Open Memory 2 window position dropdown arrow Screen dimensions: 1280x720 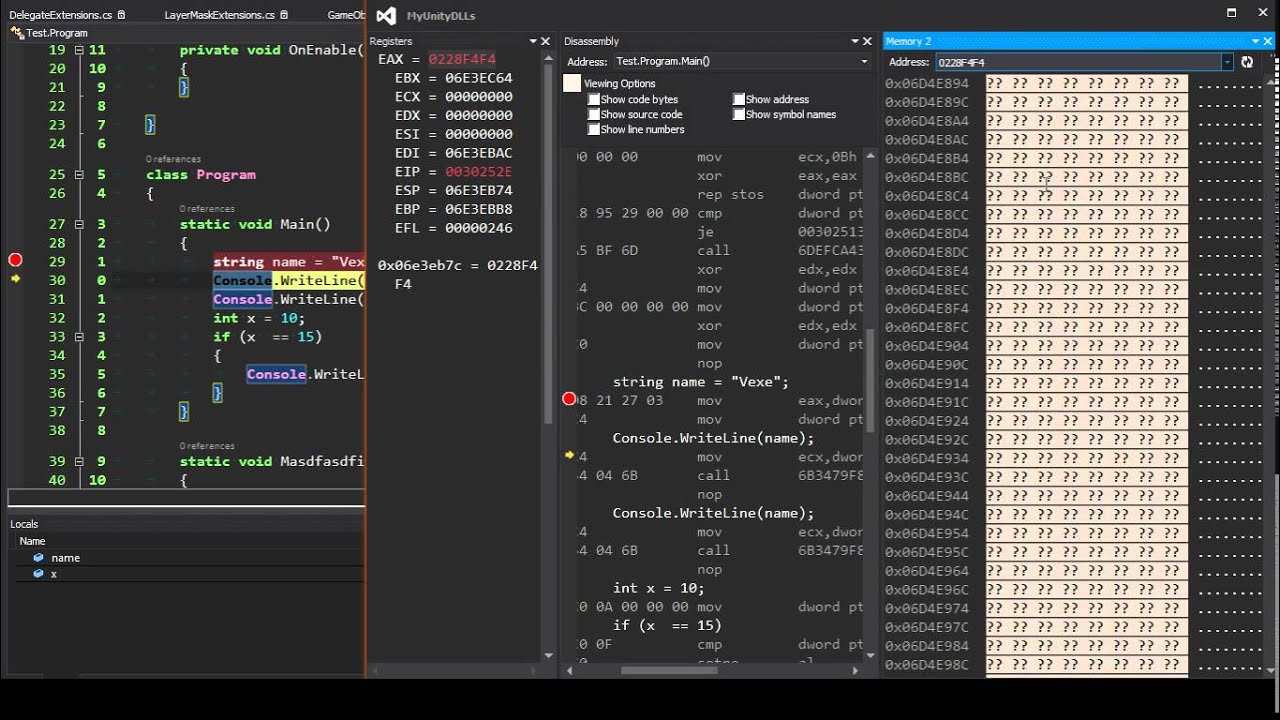(x=1255, y=41)
